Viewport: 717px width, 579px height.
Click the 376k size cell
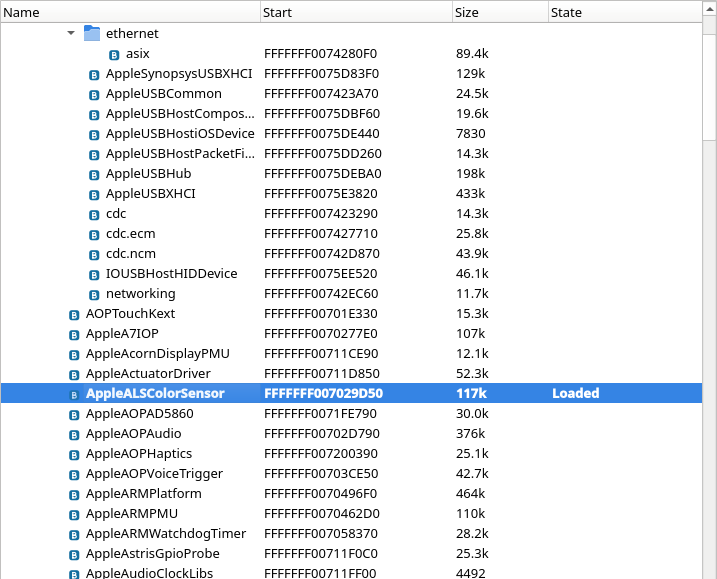coord(470,433)
